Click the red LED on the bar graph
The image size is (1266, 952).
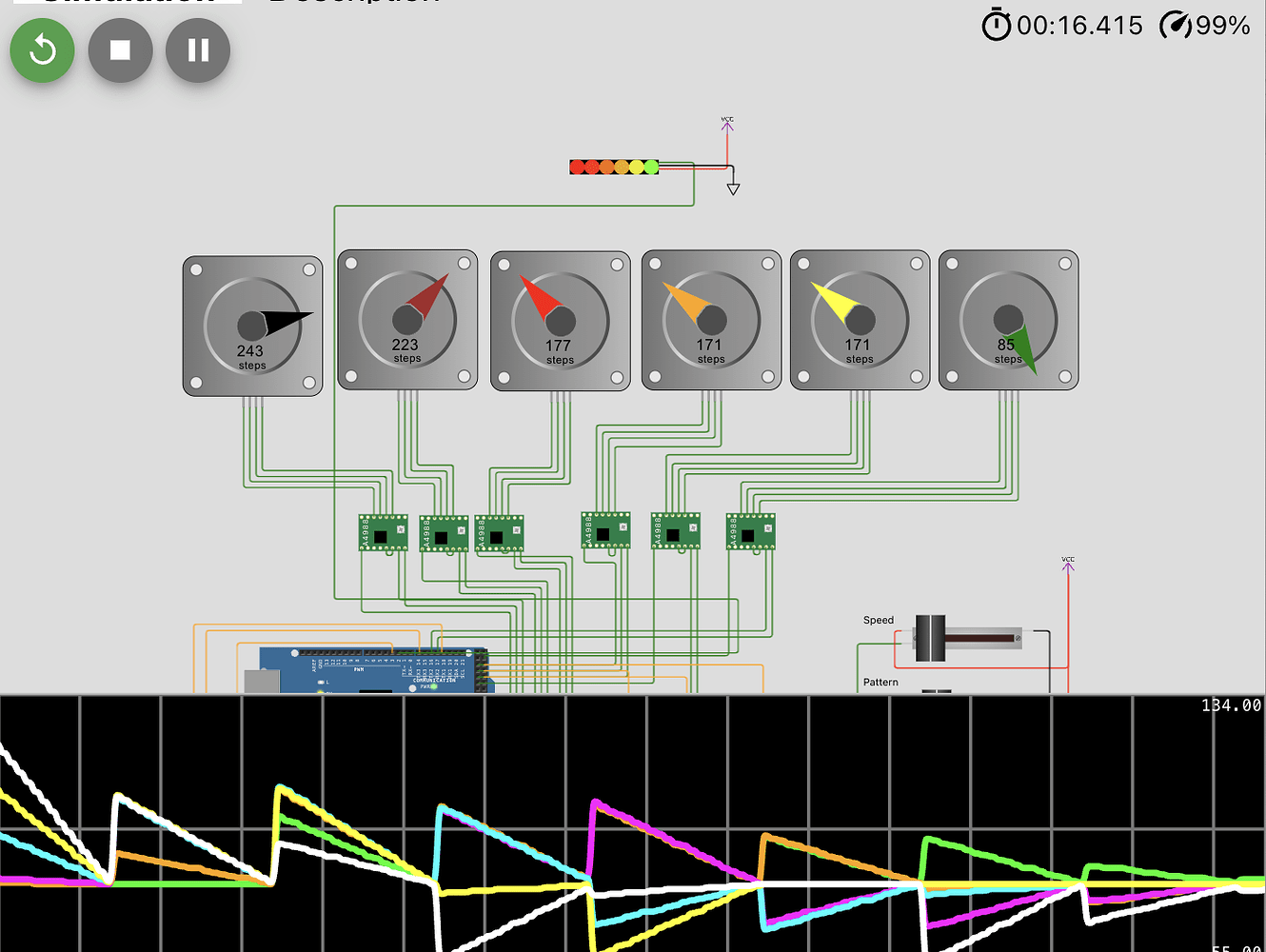578,165
